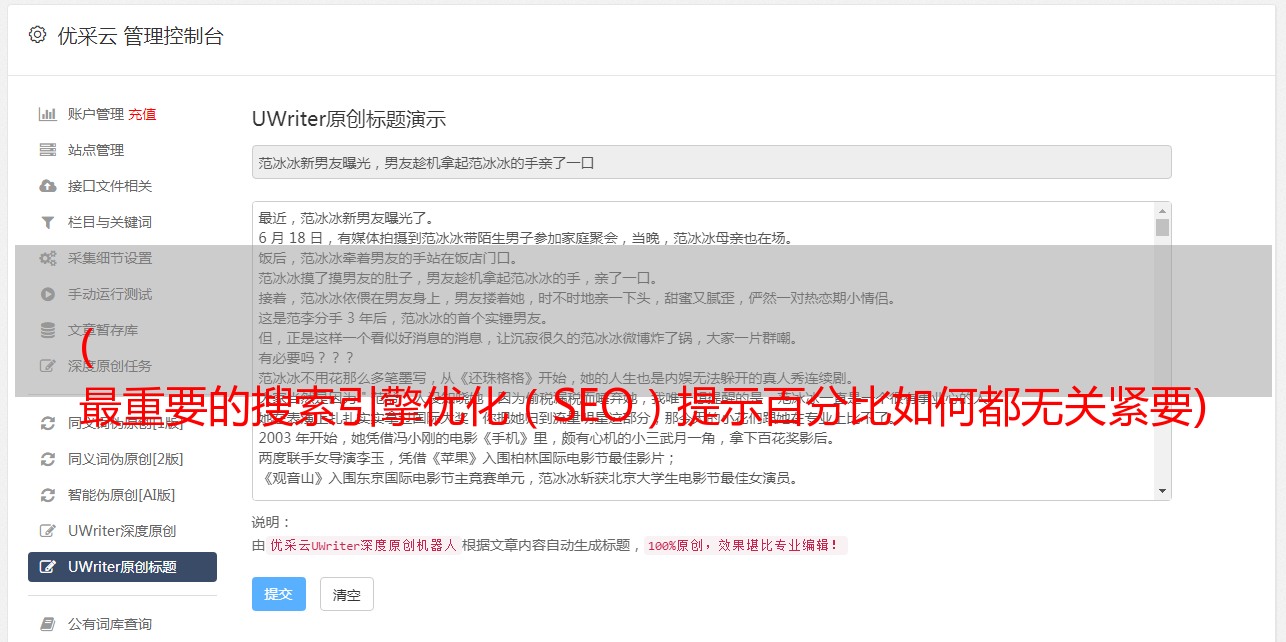
Task: Click the 接口文件相关 cloud upload icon
Action: coord(47,186)
